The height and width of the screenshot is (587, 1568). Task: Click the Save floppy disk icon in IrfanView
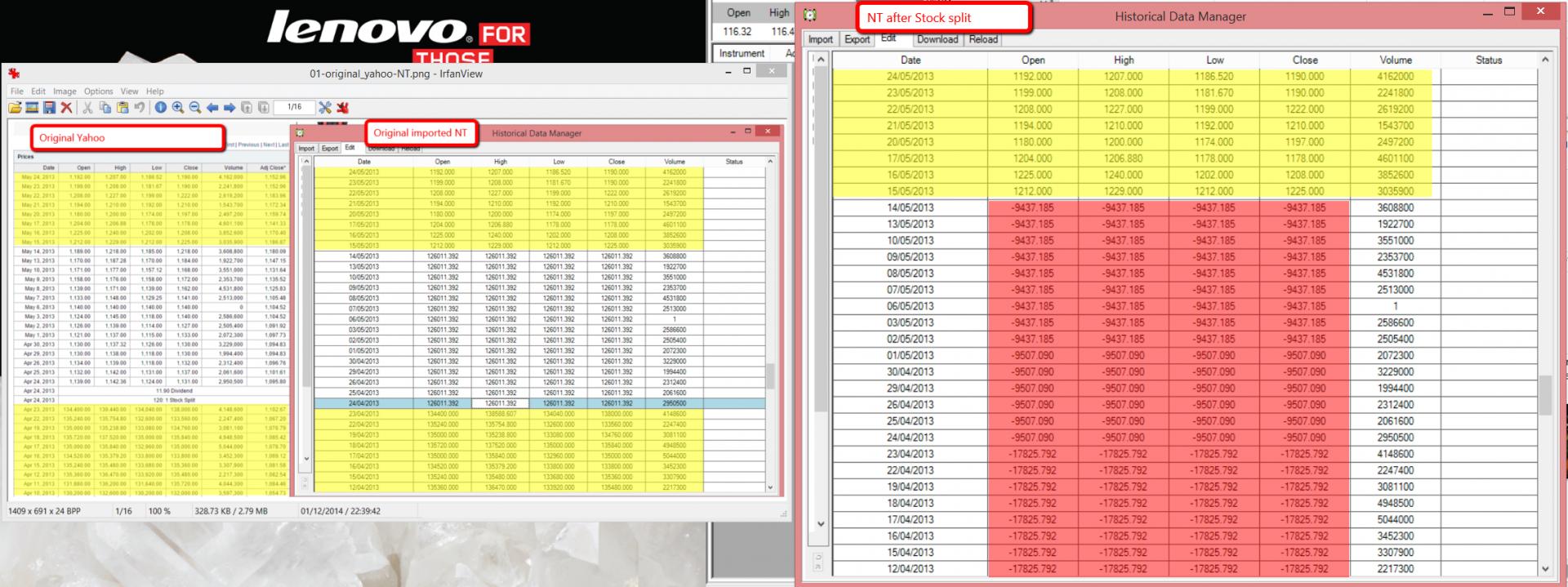pos(50,108)
